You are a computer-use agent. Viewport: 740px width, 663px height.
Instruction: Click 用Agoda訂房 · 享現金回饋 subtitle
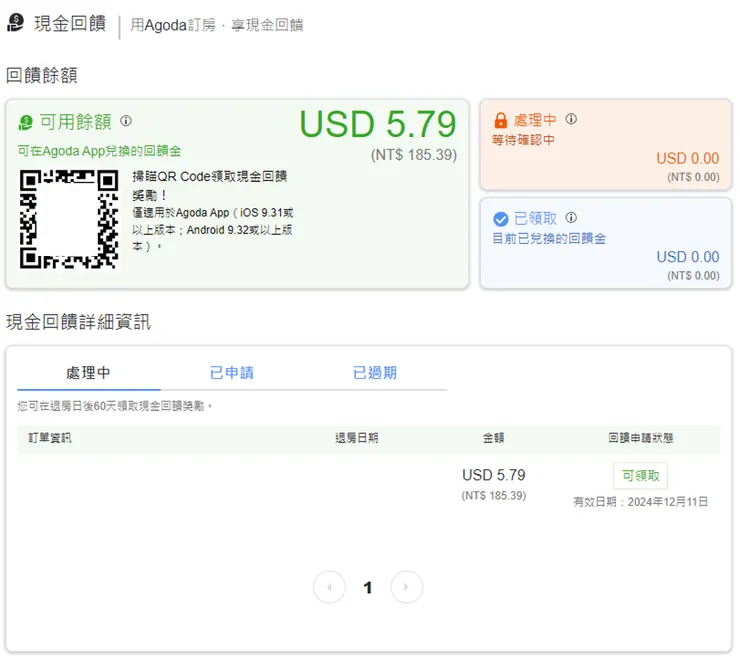point(217,25)
